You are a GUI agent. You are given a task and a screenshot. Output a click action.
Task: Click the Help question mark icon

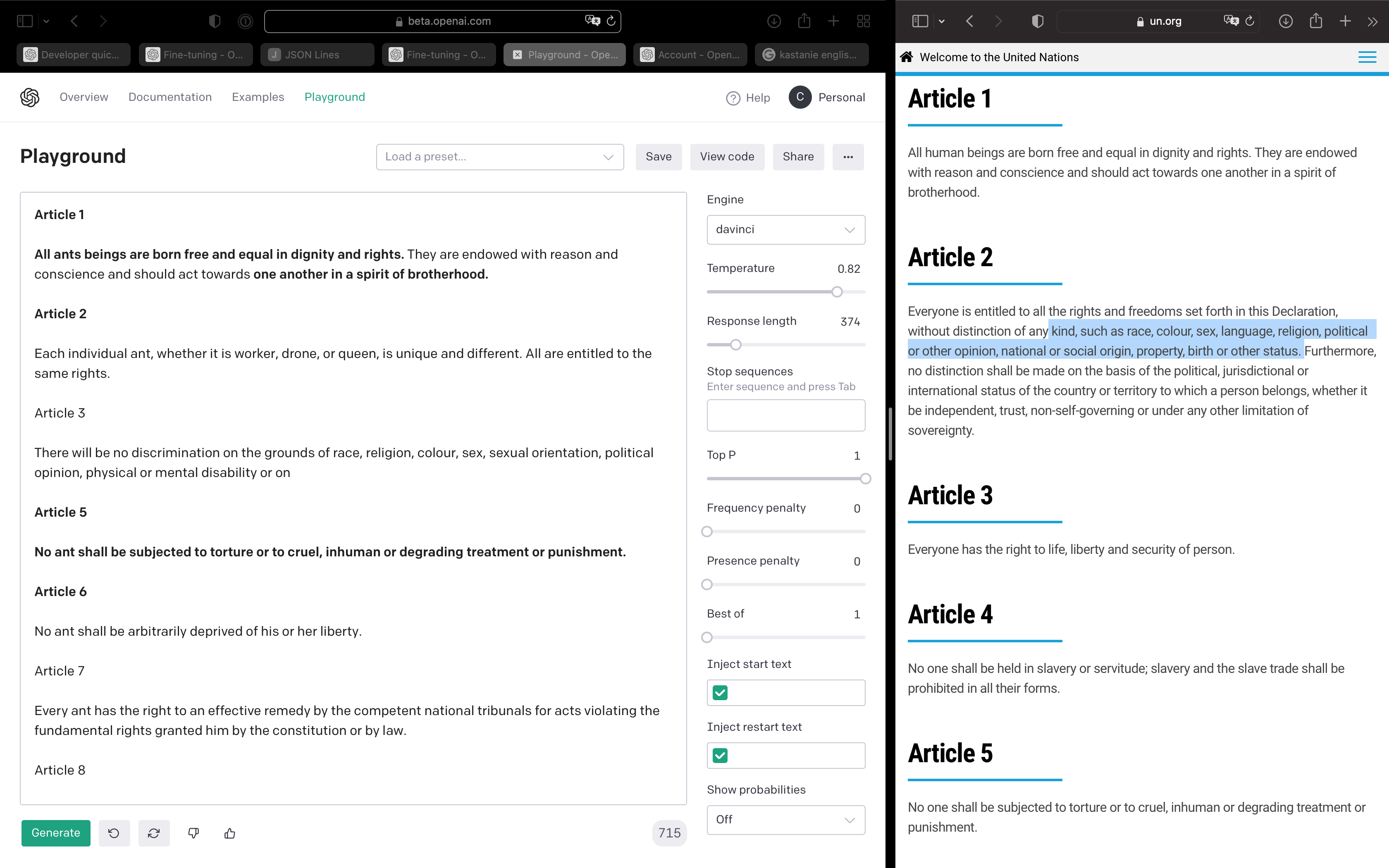tap(733, 98)
